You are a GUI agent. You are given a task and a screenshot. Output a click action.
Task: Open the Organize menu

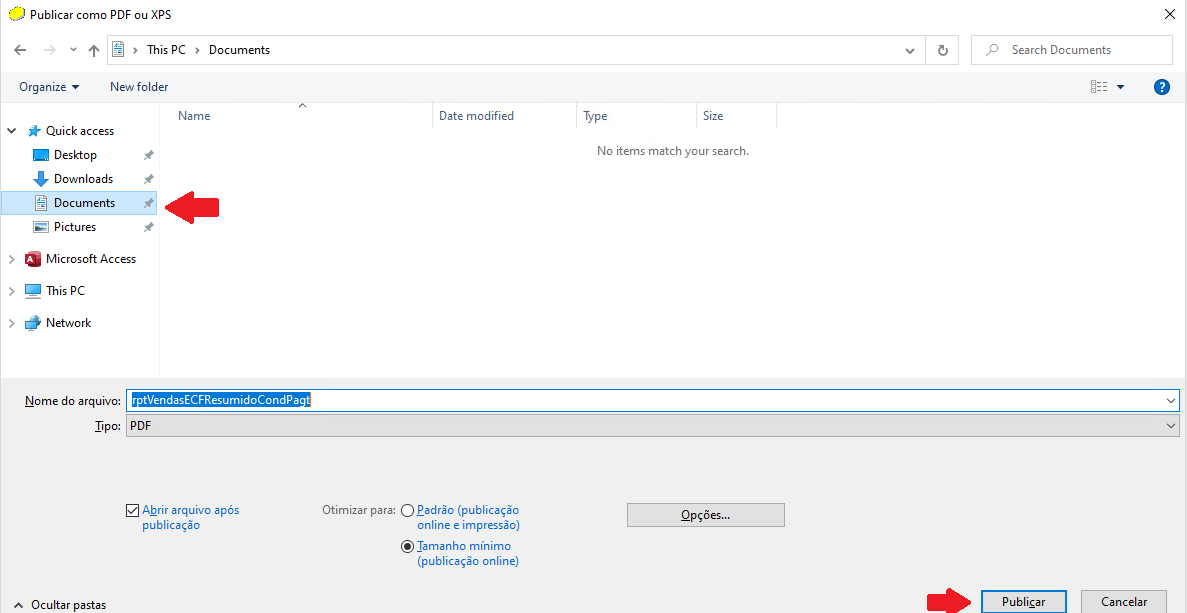click(49, 87)
